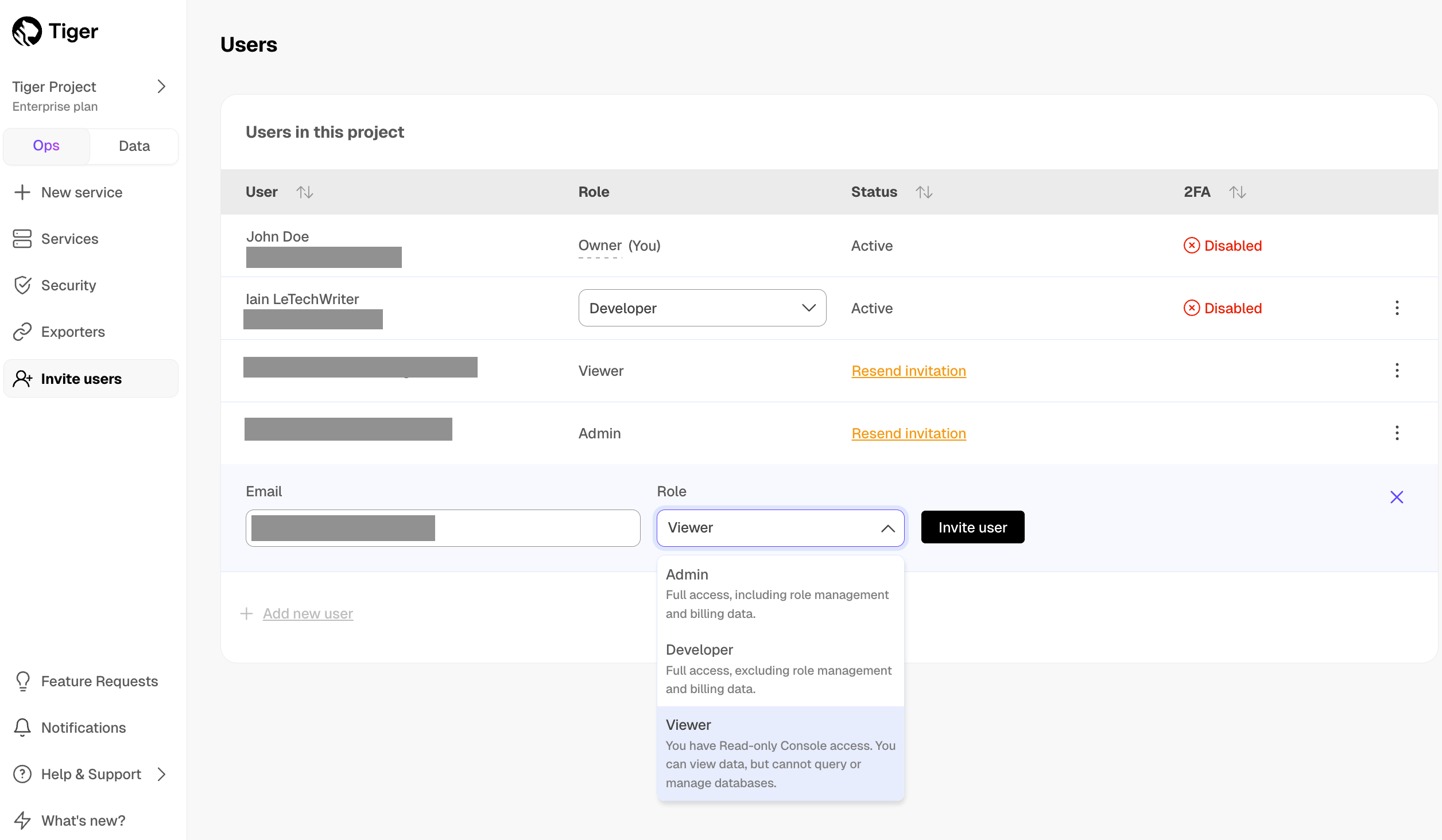Open three-dot menu for Admin invitee
Screen dimensions: 1442x840
(1397, 433)
